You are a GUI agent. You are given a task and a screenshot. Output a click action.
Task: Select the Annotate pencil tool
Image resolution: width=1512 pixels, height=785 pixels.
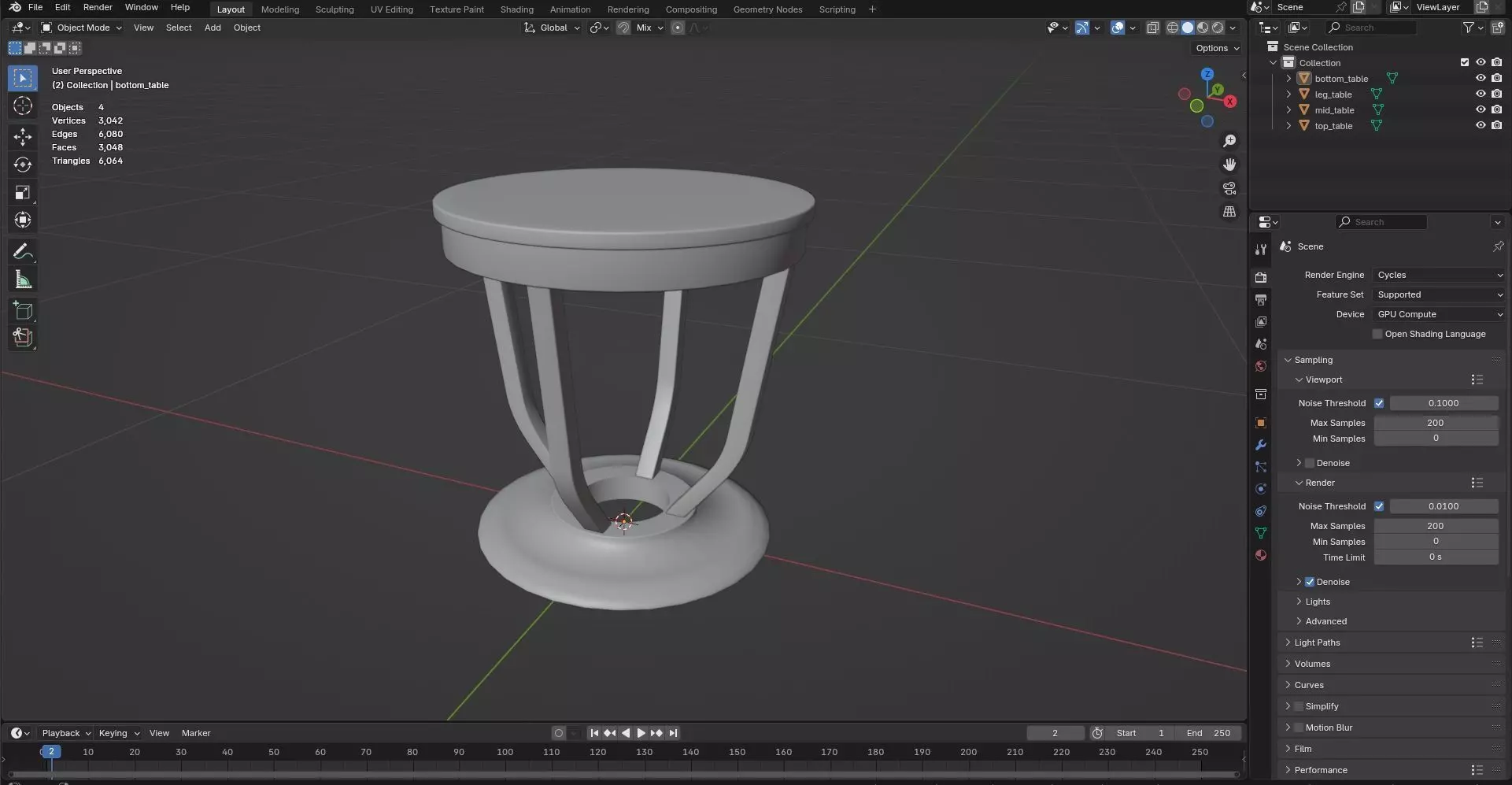tap(23, 251)
